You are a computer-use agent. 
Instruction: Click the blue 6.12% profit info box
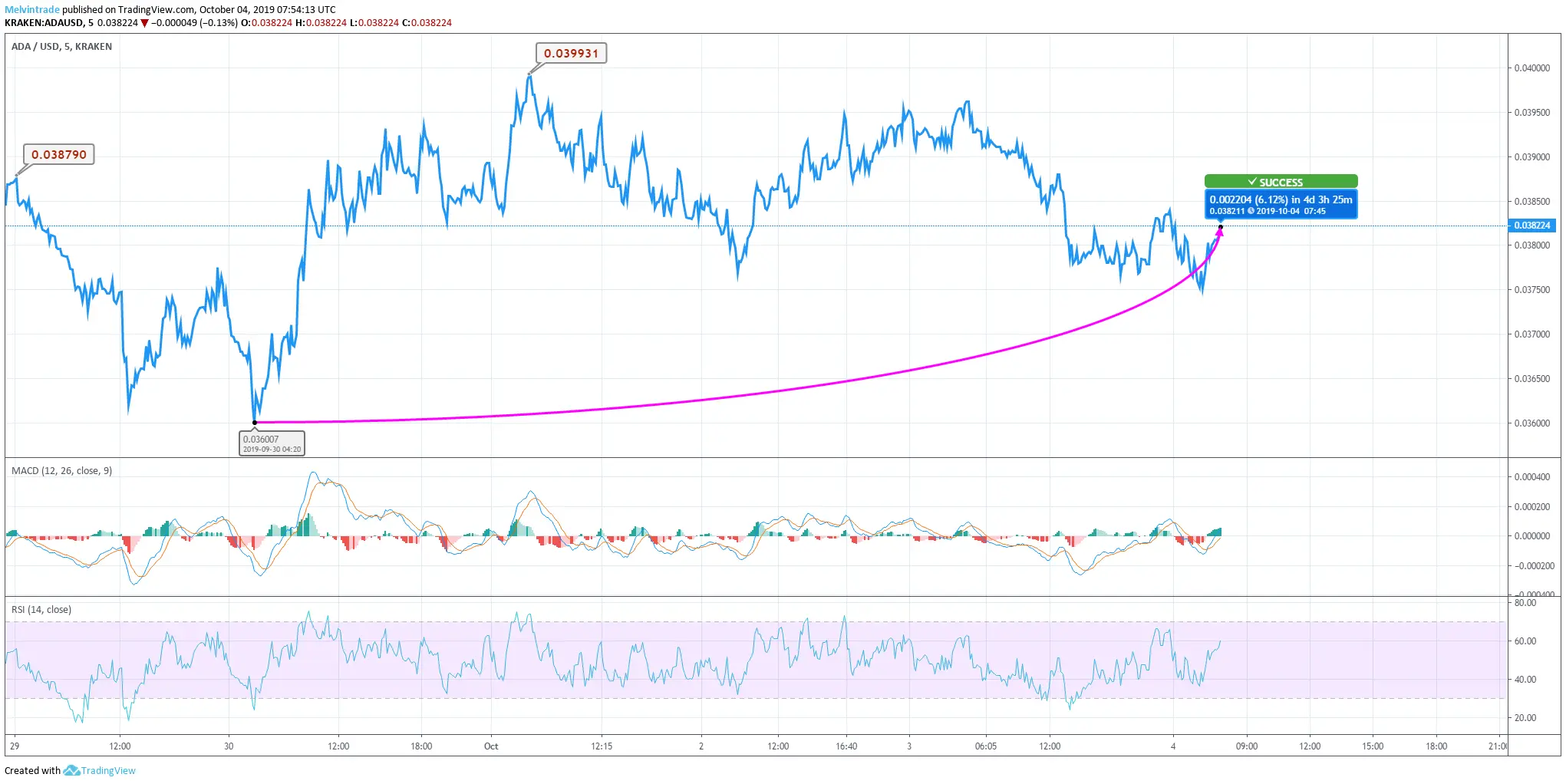(1281, 203)
